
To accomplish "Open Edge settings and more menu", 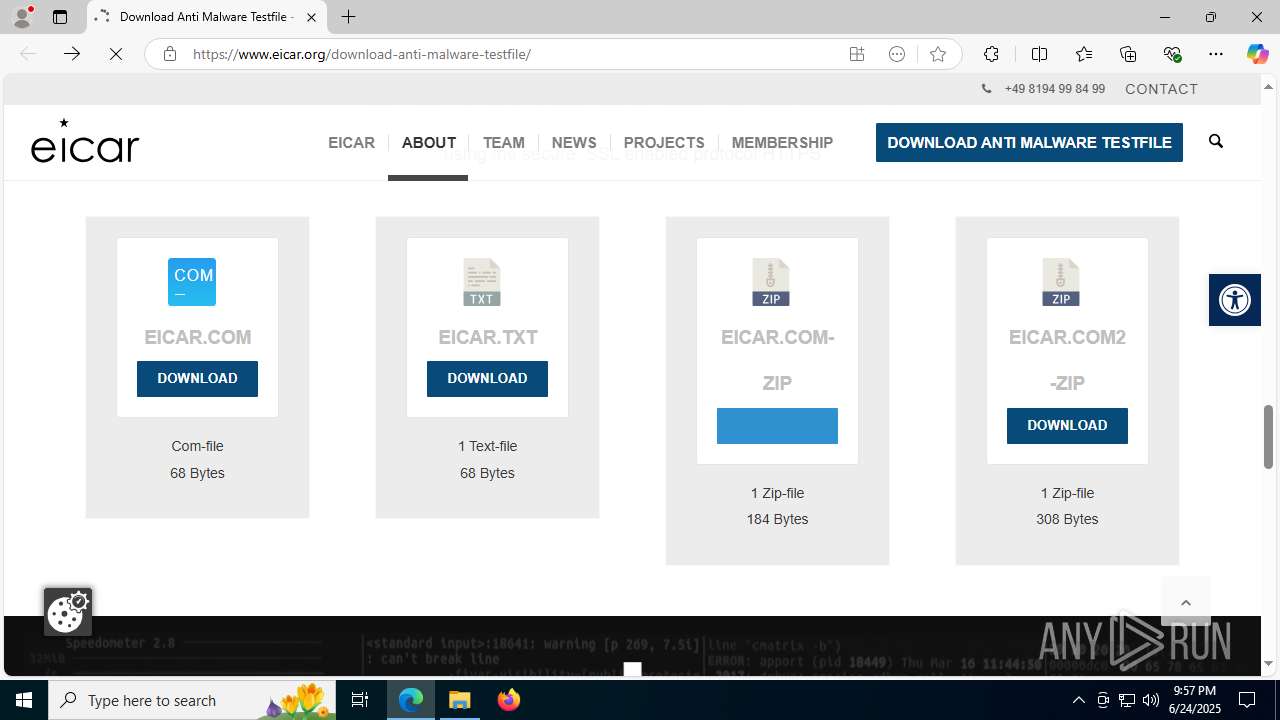I will point(1216,54).
